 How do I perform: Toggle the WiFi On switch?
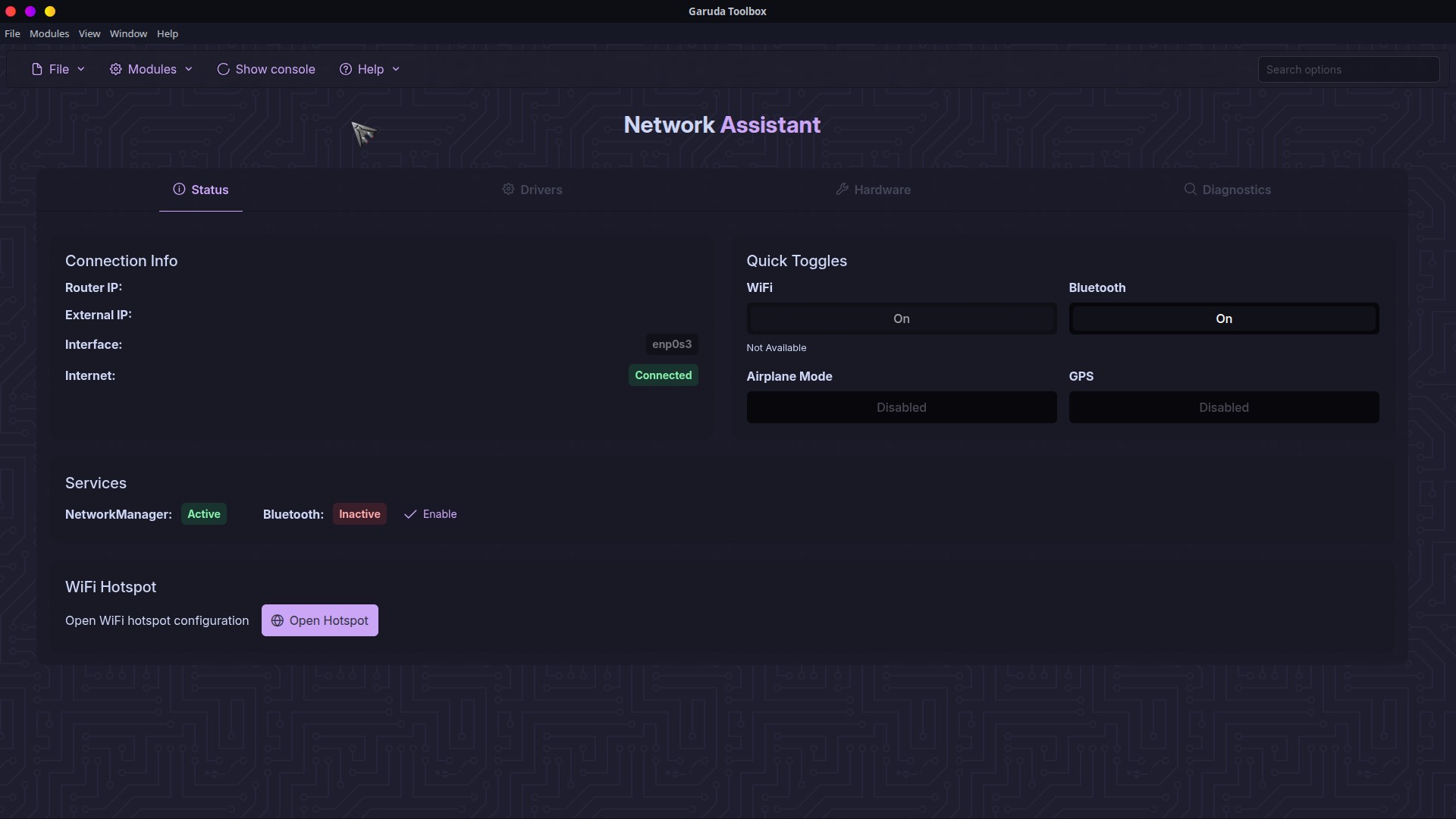tap(902, 318)
